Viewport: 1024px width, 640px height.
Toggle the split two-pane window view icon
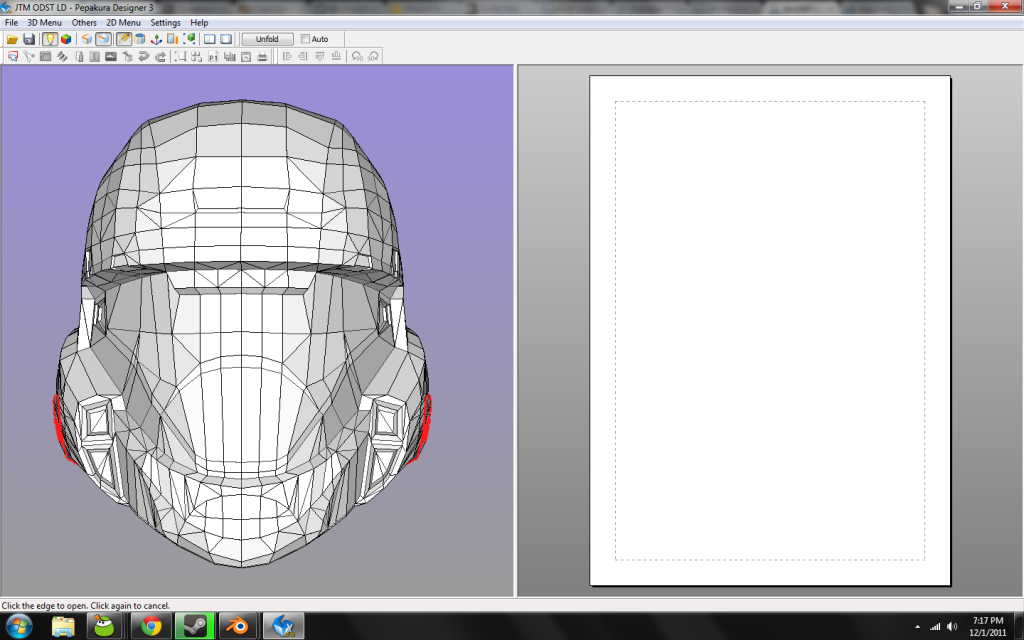point(210,39)
